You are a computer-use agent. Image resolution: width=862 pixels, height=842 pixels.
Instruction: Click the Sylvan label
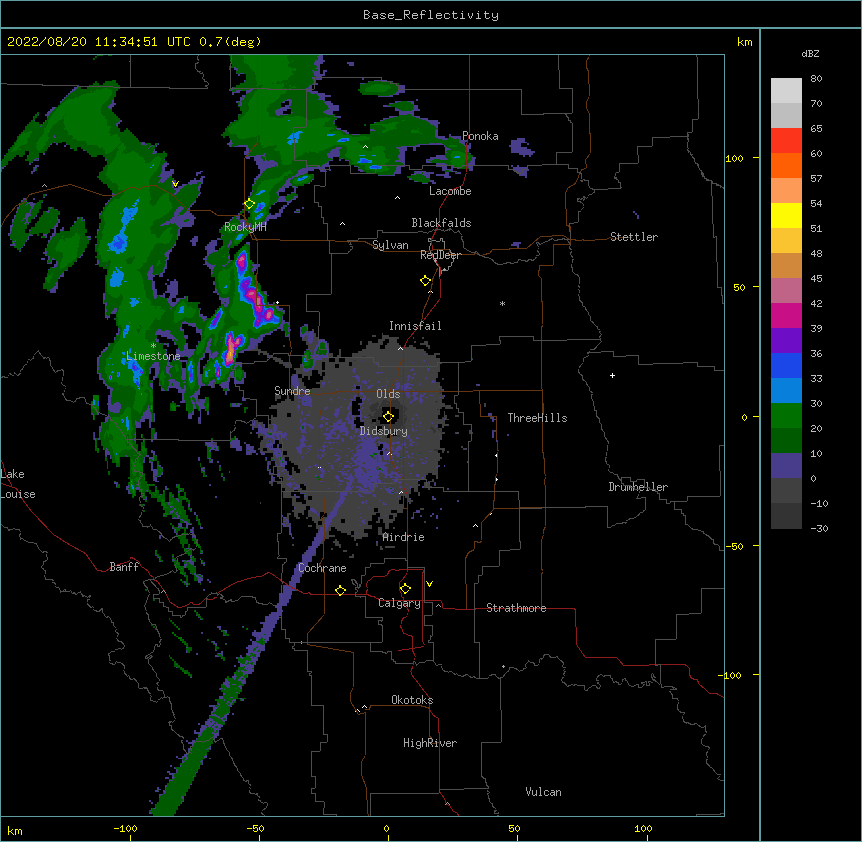(390, 245)
